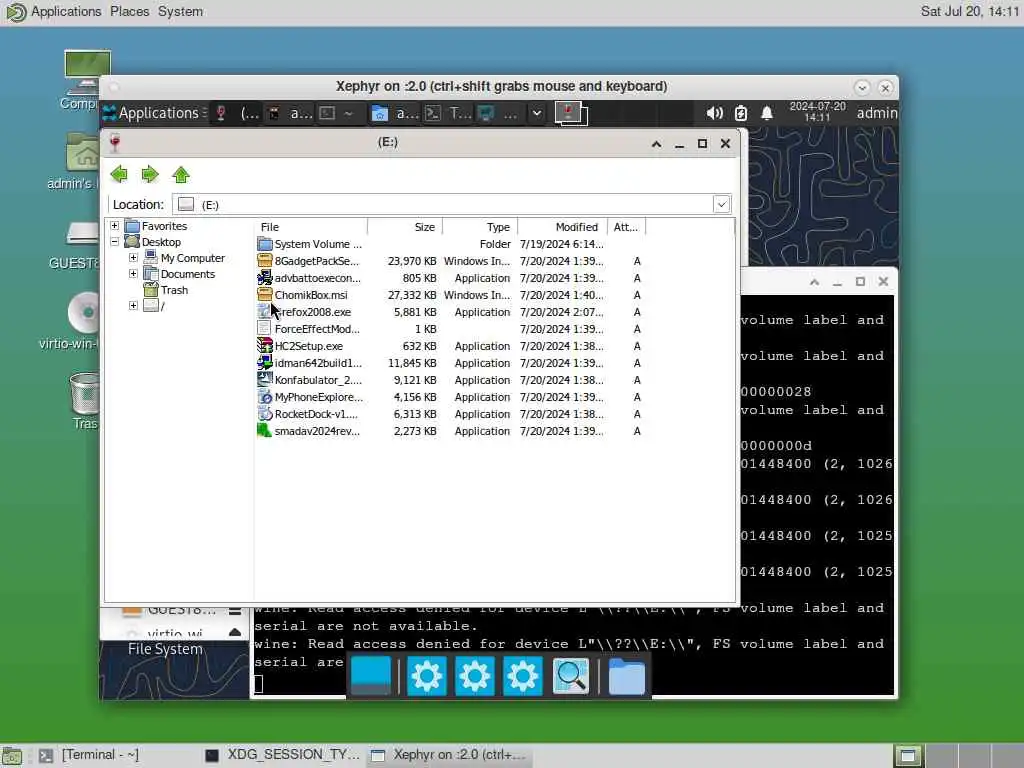Sort by the Type column header
1024x768 pixels.
(x=480, y=227)
